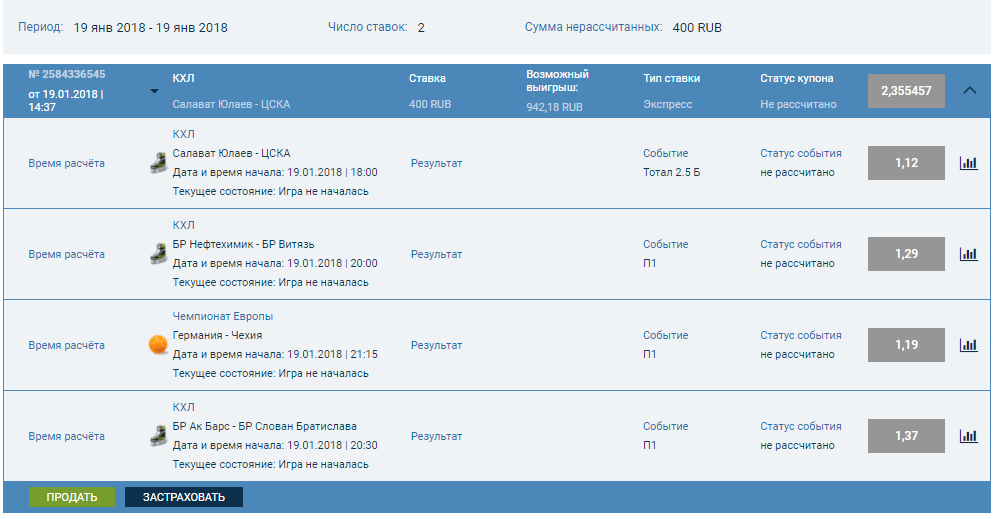997x519 pixels.
Task: Open statistics chart for БР Нефтехимик - БР Витязь
Action: 968,254
